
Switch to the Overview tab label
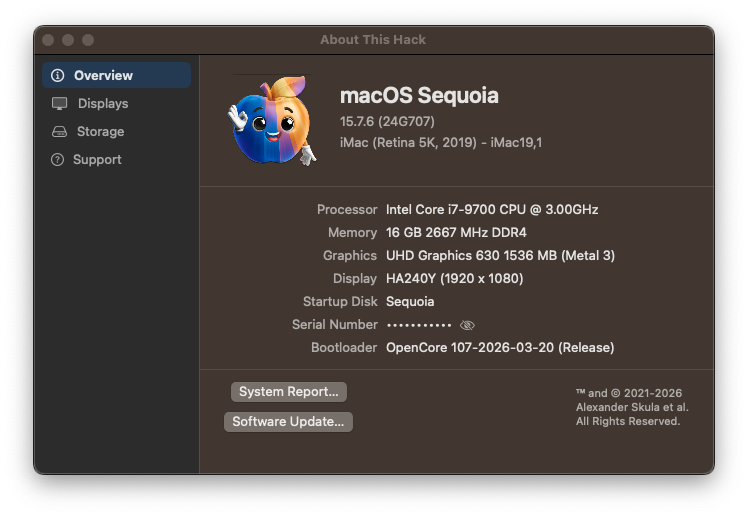(103, 75)
